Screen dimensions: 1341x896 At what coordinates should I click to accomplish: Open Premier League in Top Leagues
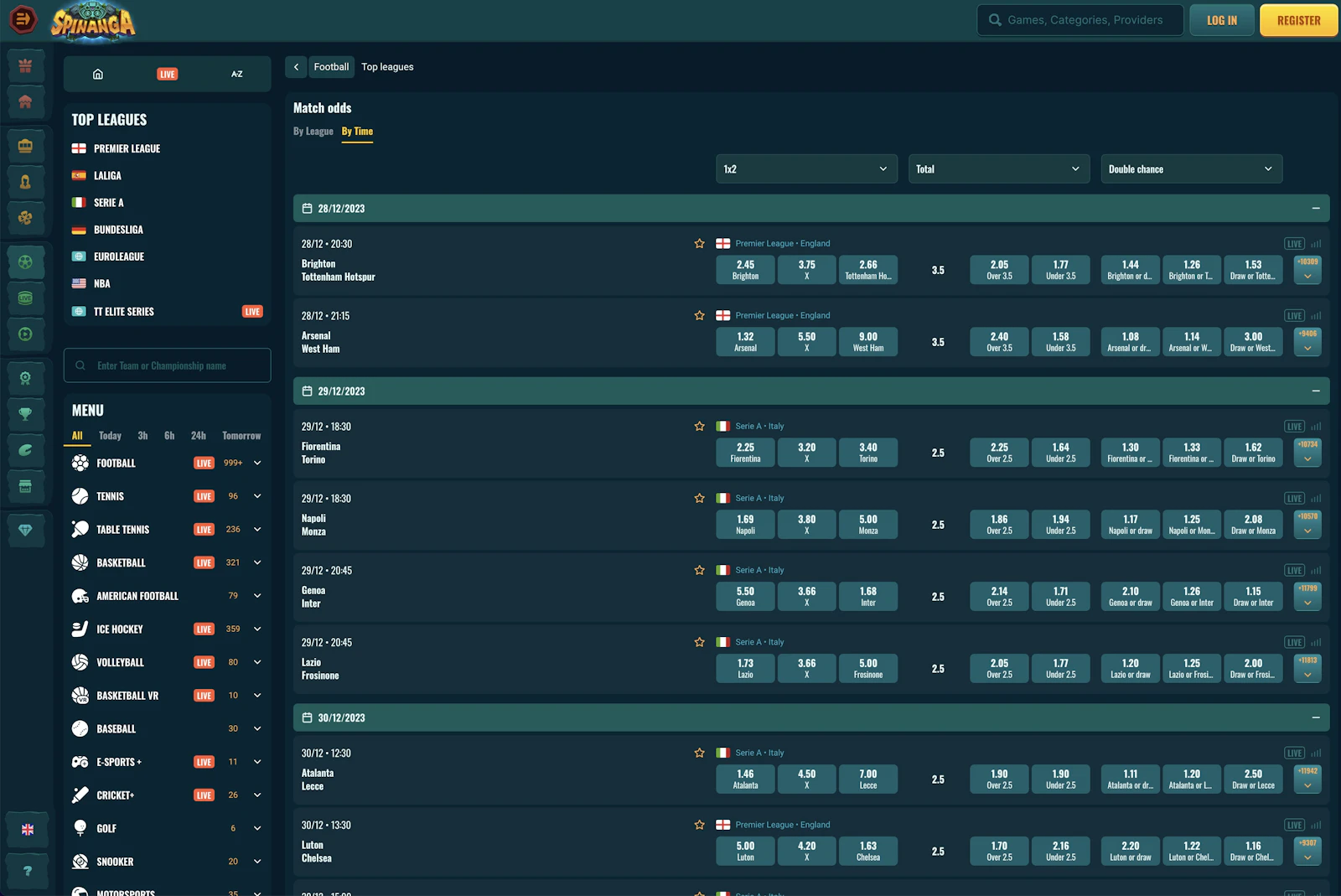click(x=127, y=148)
